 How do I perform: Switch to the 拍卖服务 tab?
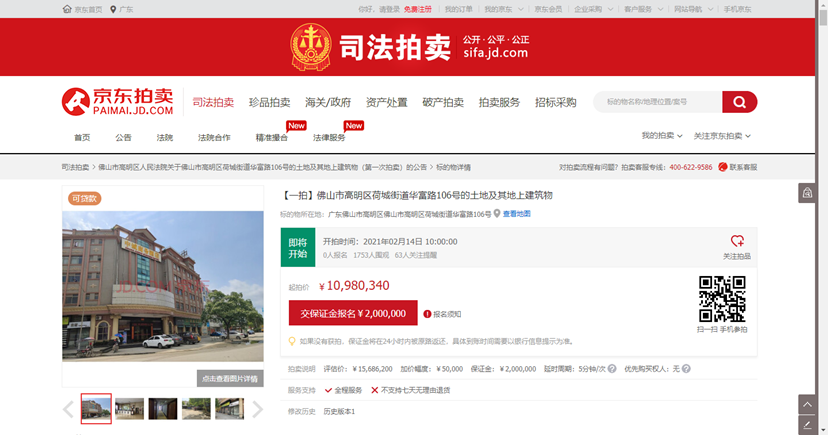click(x=500, y=102)
